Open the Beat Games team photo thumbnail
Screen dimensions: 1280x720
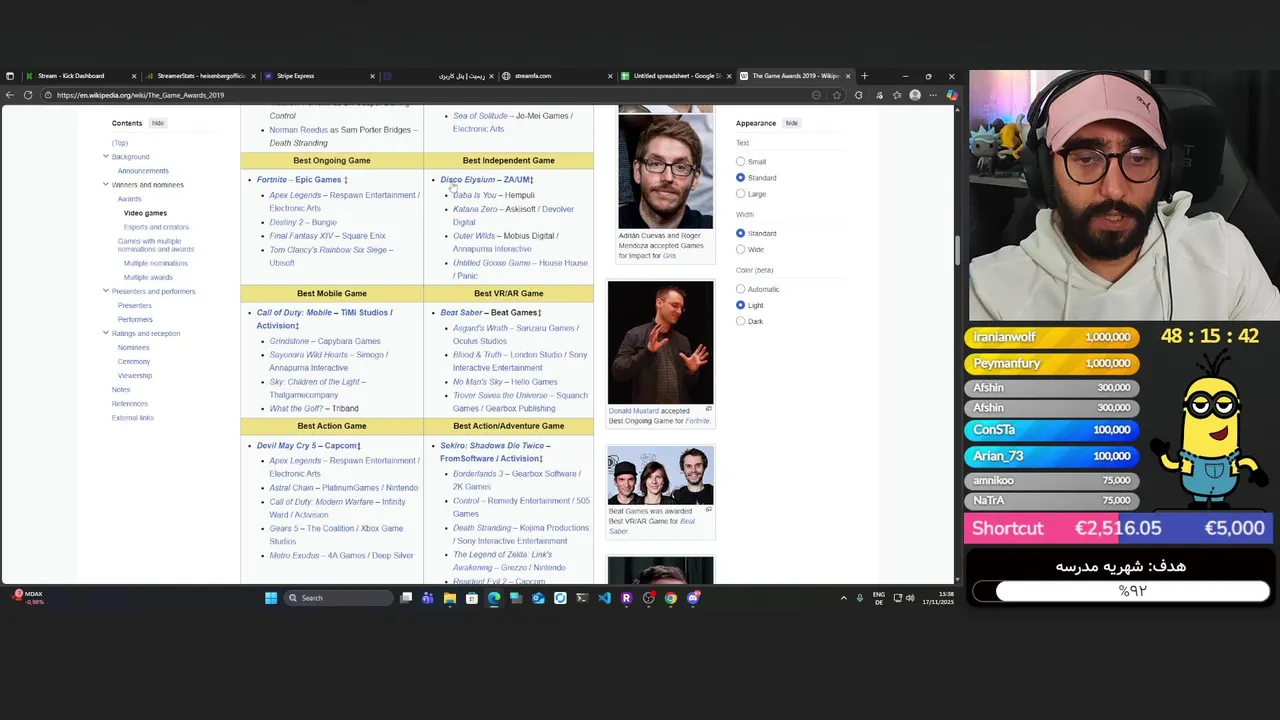pyautogui.click(x=660, y=475)
